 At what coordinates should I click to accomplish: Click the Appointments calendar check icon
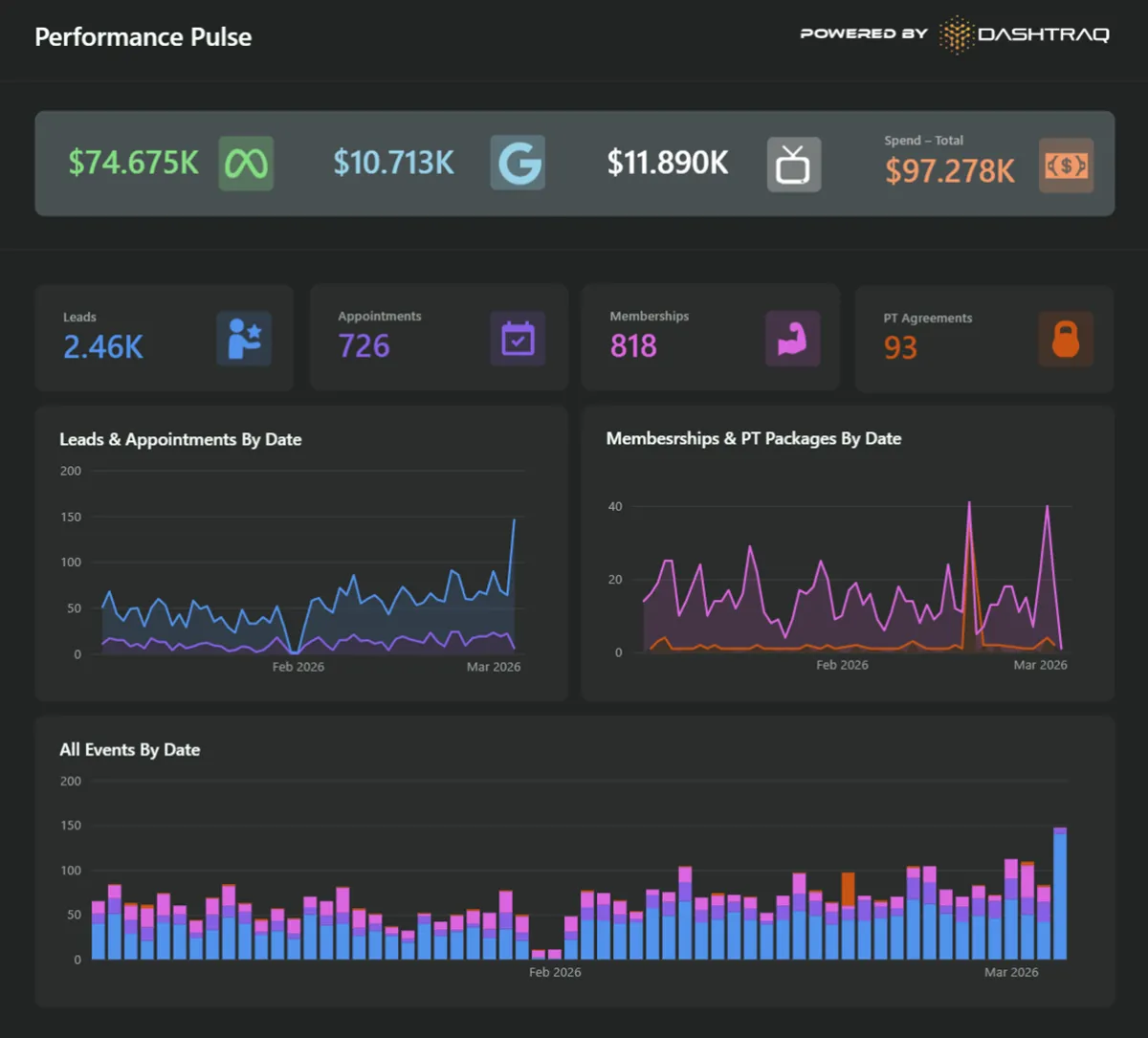pyautogui.click(x=518, y=339)
